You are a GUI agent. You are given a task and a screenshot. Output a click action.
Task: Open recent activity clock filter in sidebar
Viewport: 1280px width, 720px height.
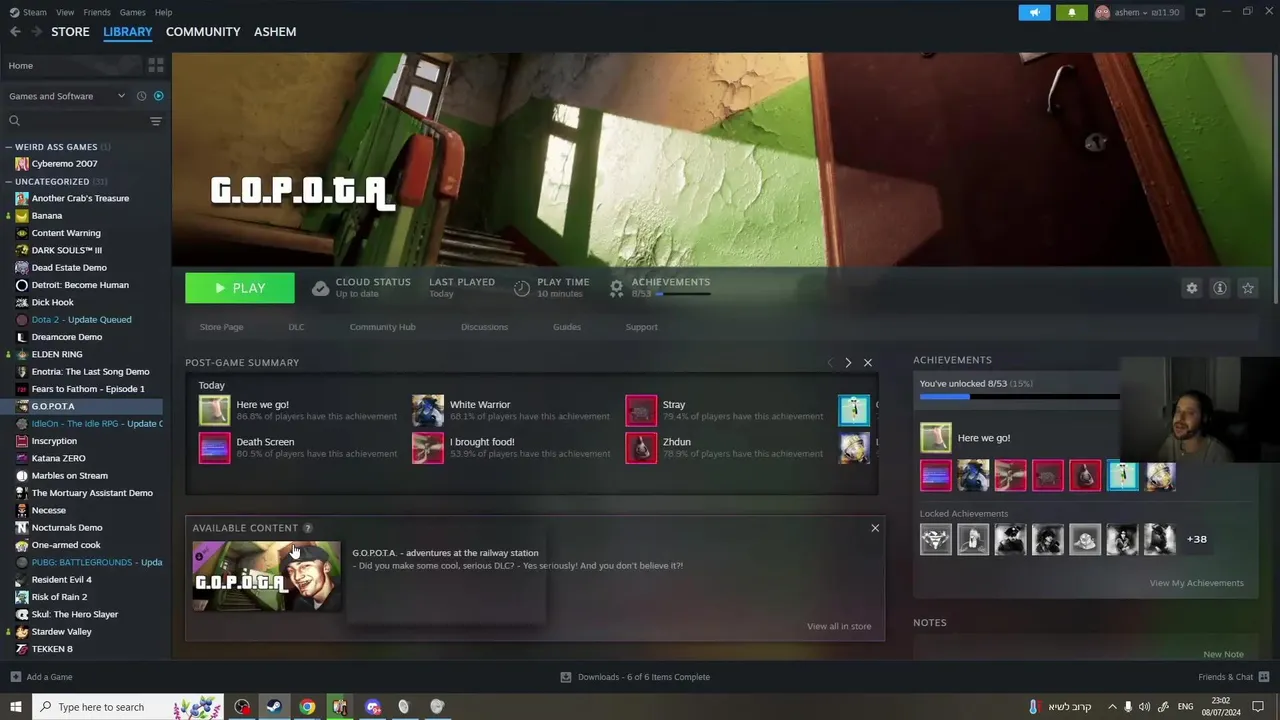pos(141,96)
